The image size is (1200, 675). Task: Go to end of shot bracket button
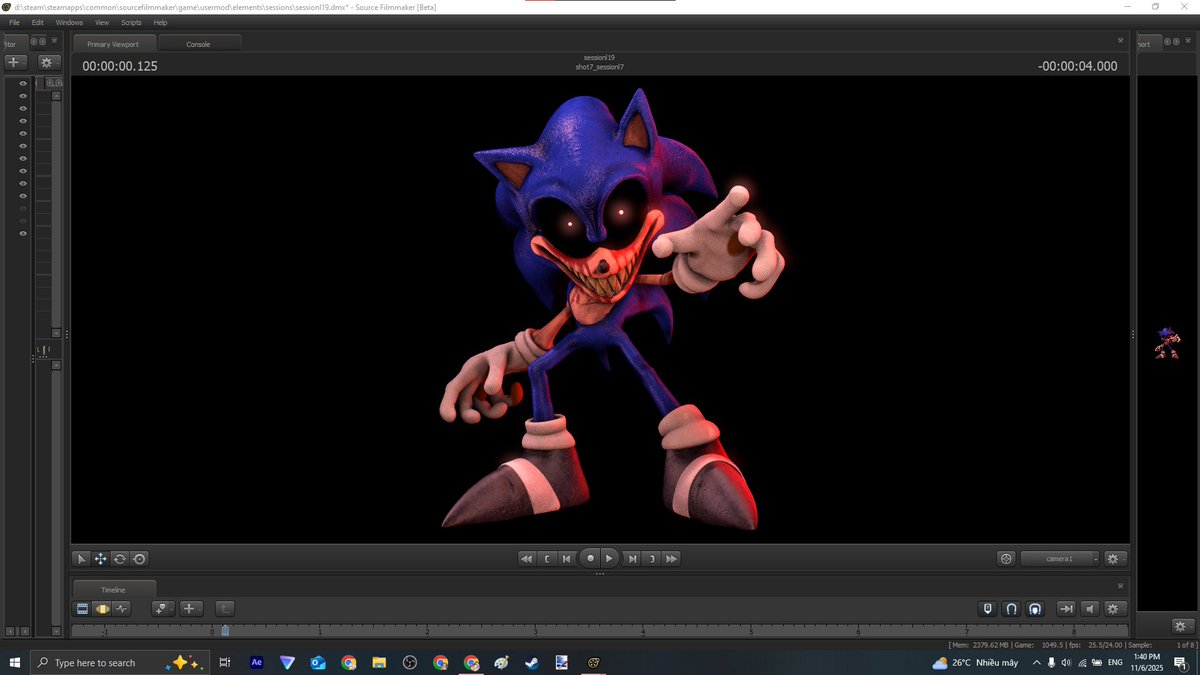tap(652, 559)
